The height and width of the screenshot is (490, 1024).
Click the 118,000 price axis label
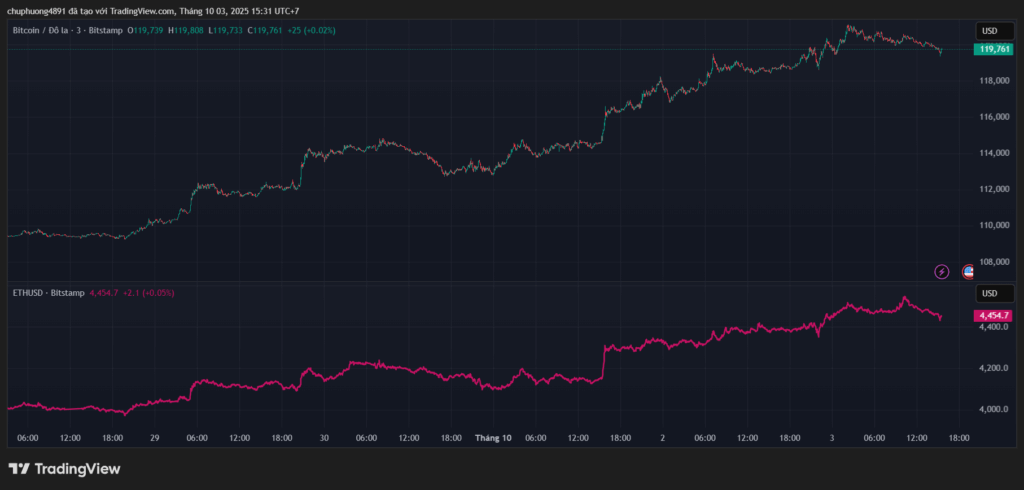pos(992,81)
